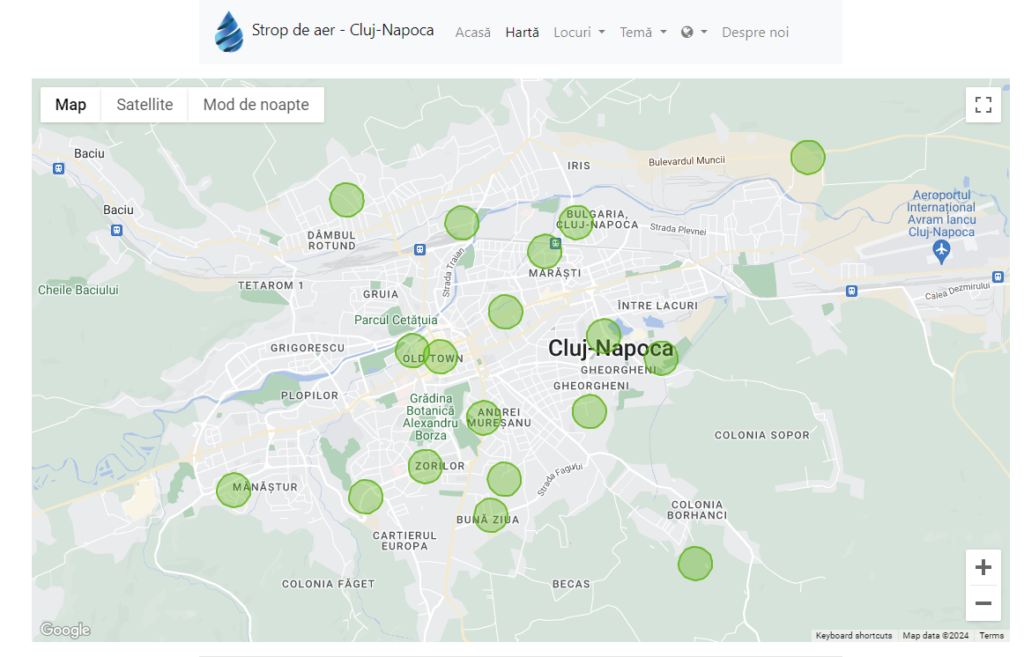This screenshot has height=657, width=1024.
Task: Click the Terms link on map
Action: (x=991, y=636)
